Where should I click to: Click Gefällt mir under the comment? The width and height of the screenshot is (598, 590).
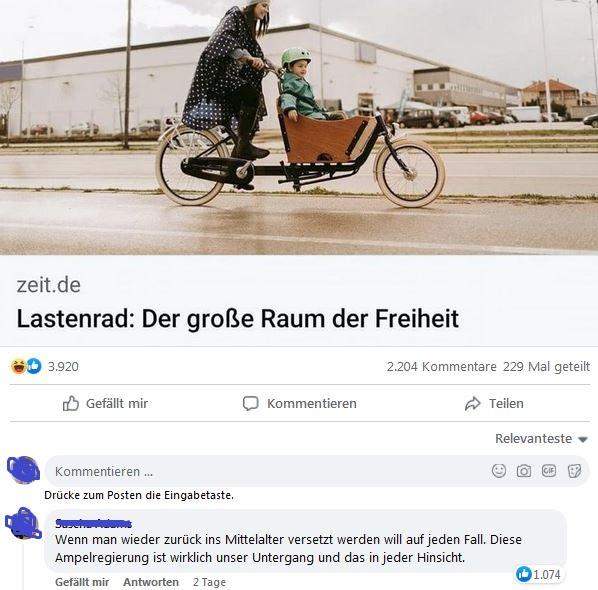click(82, 582)
